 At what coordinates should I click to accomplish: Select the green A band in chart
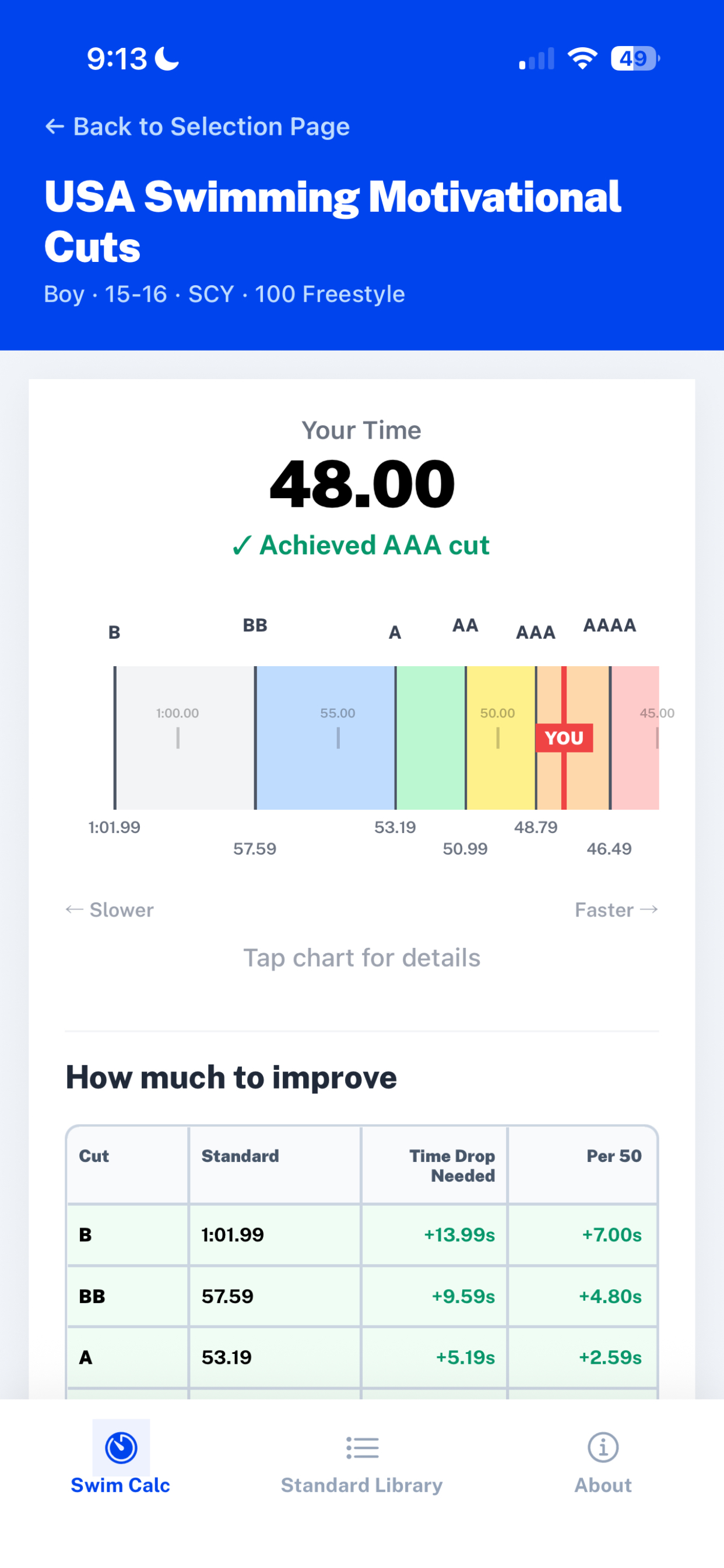pyautogui.click(x=431, y=738)
